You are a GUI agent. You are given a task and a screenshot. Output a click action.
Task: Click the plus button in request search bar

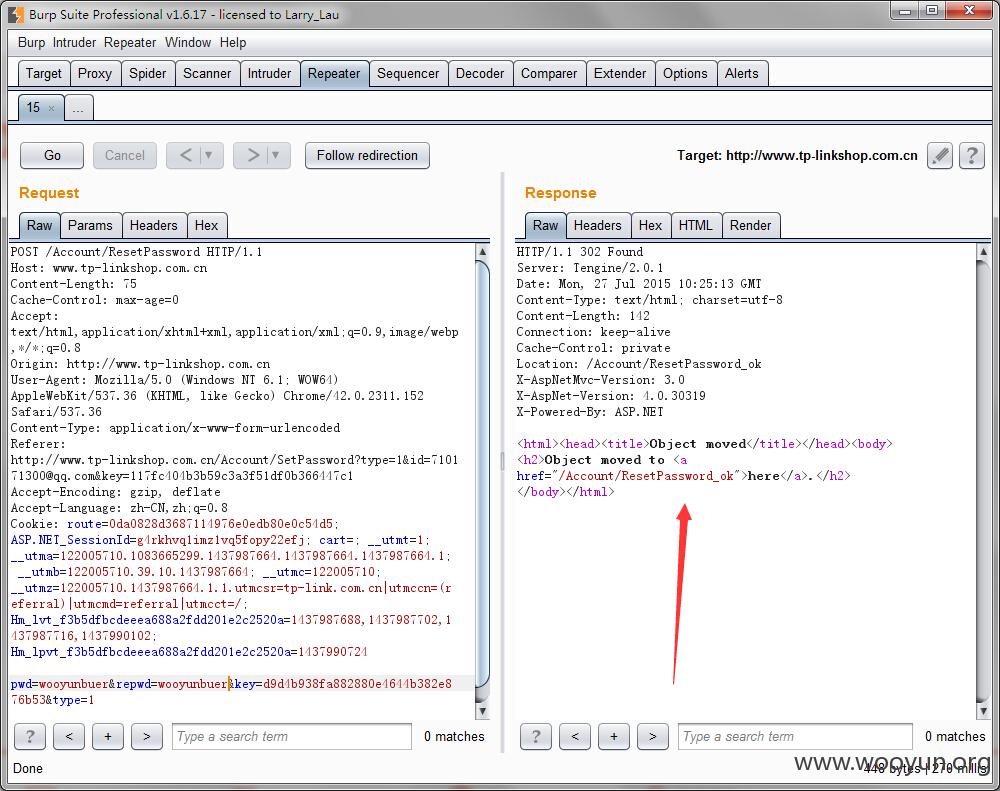pos(108,737)
